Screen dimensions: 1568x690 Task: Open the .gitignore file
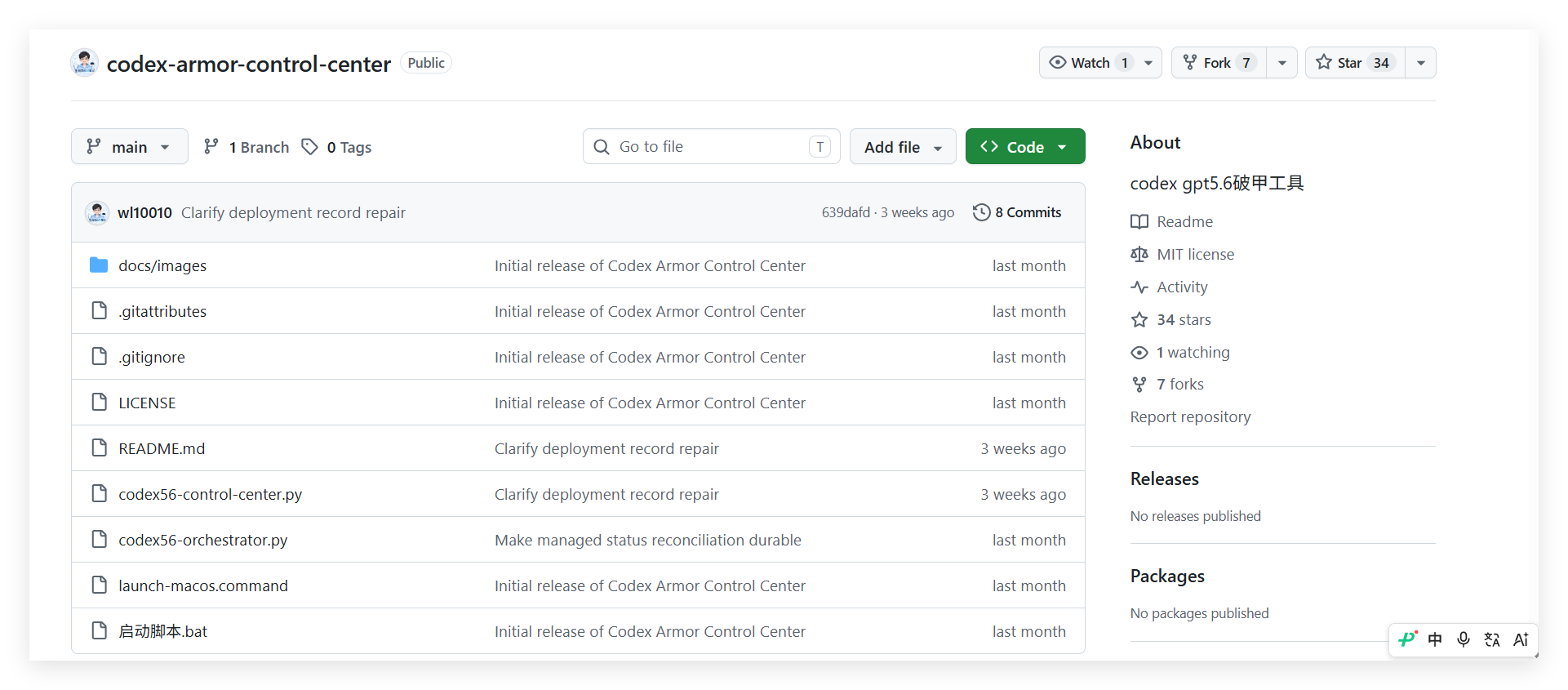pos(152,357)
